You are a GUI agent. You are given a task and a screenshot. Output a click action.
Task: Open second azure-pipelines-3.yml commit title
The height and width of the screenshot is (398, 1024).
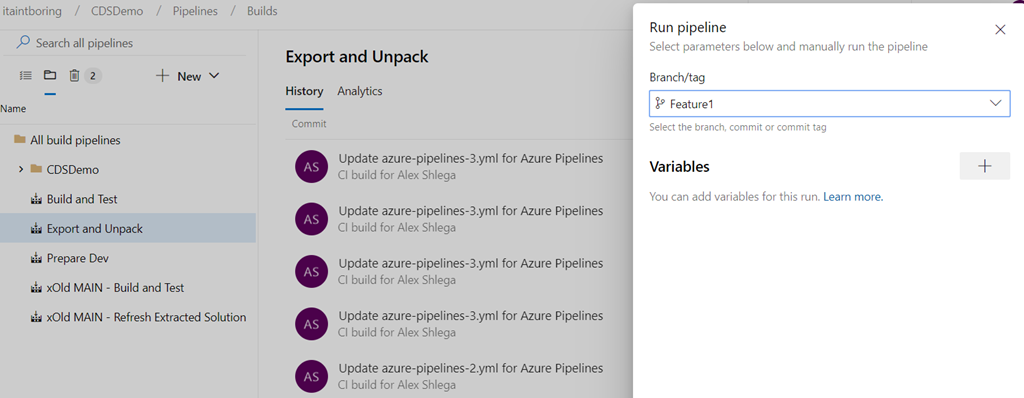[x=470, y=210]
